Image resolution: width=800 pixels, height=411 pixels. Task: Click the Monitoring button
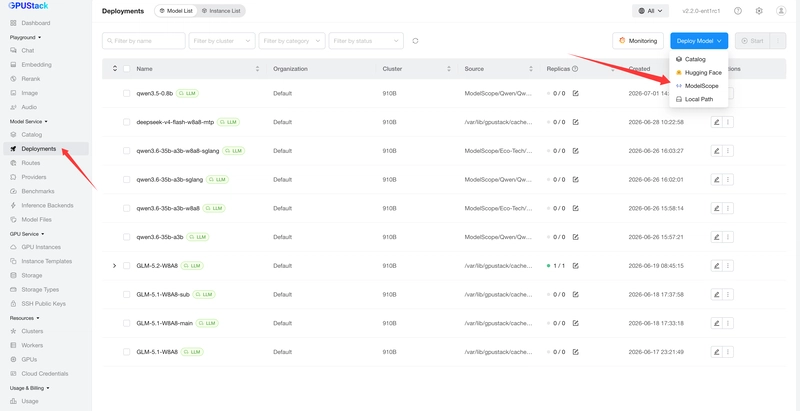click(x=638, y=41)
